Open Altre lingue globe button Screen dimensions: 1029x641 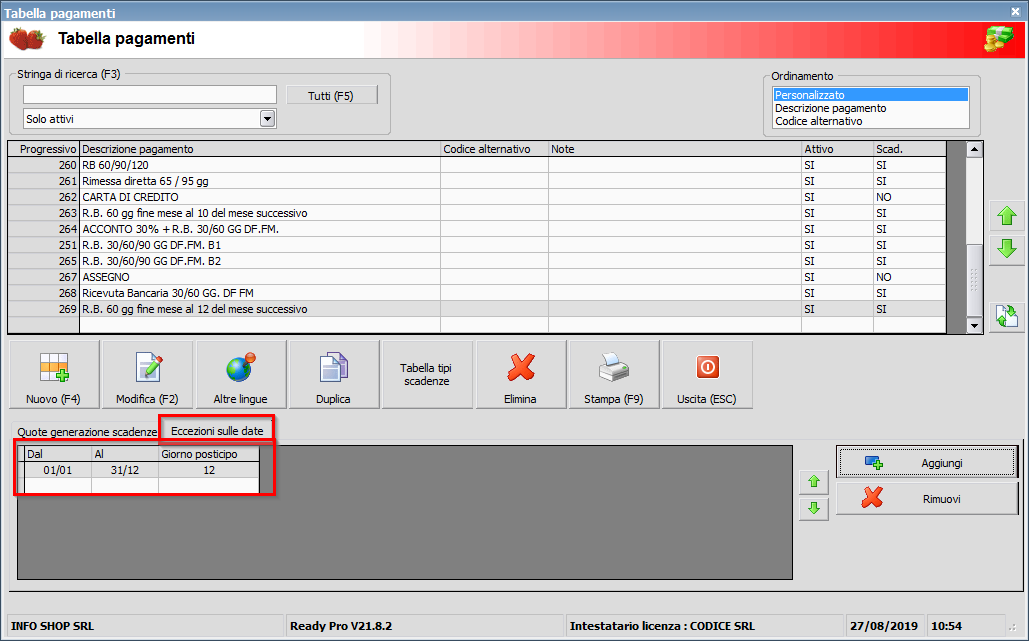tap(241, 375)
